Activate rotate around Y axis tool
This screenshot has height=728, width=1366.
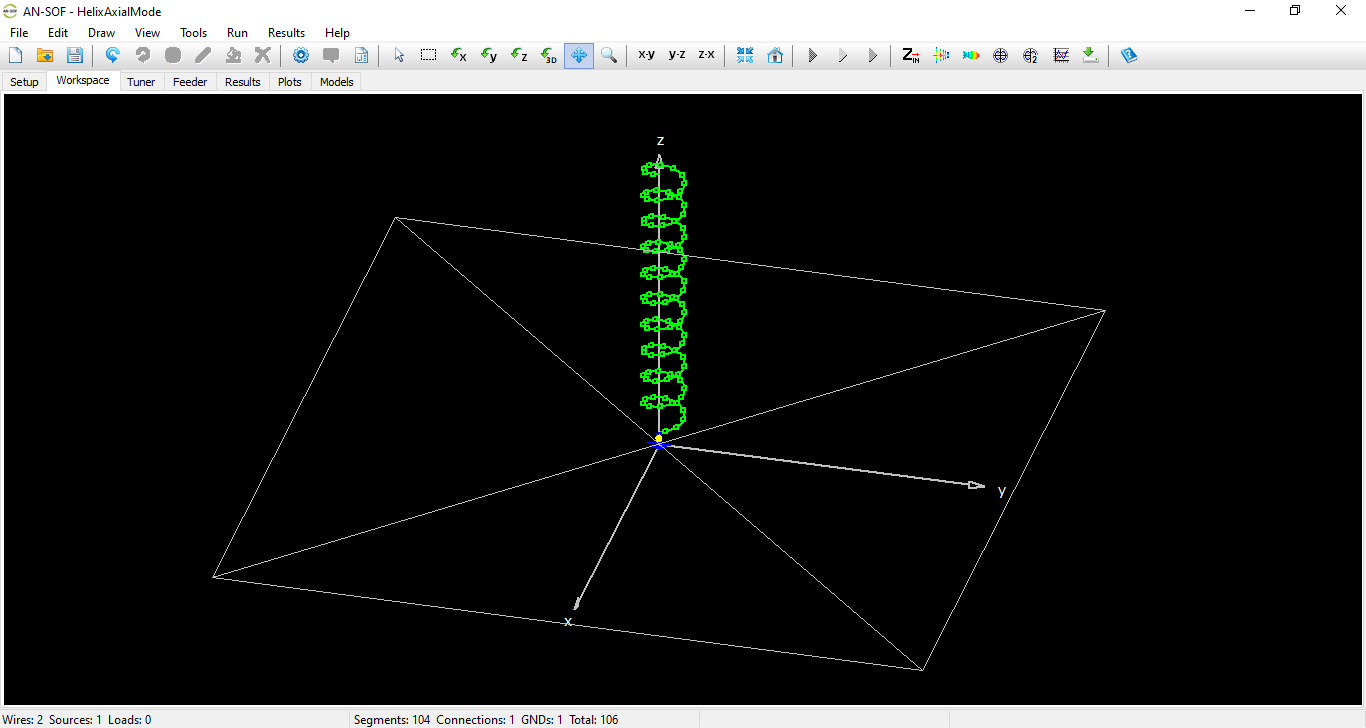[488, 55]
